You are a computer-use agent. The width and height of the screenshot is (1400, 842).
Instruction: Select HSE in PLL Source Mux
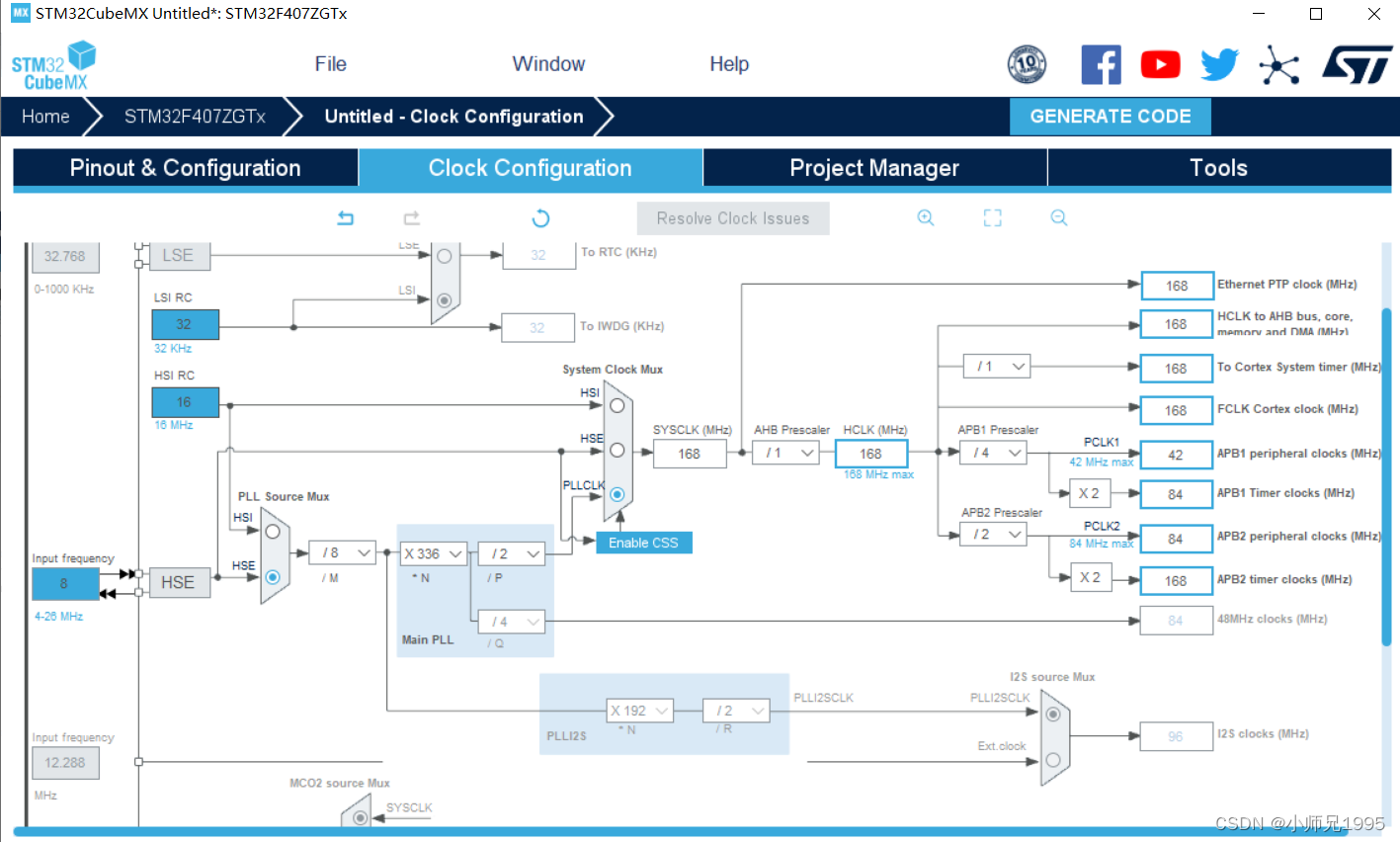[x=273, y=576]
